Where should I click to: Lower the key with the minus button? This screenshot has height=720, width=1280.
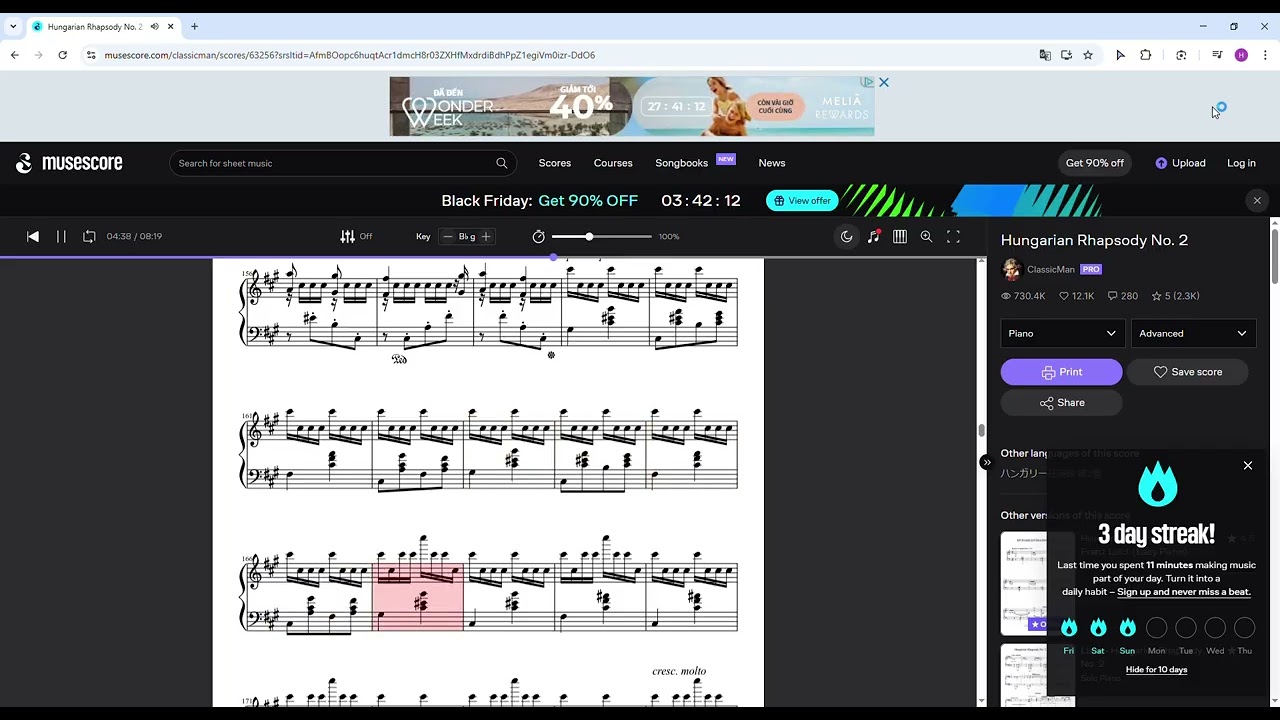click(447, 236)
